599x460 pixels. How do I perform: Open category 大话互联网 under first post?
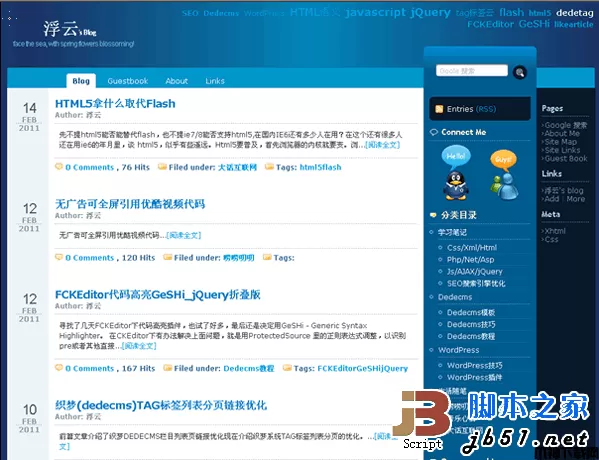point(237,167)
